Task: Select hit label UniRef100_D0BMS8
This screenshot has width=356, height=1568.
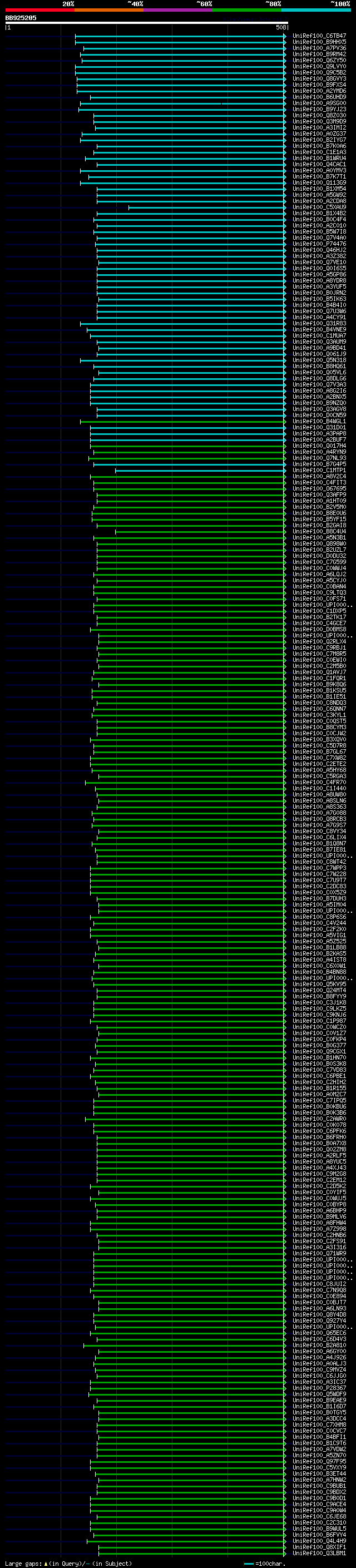Action: coord(319,629)
